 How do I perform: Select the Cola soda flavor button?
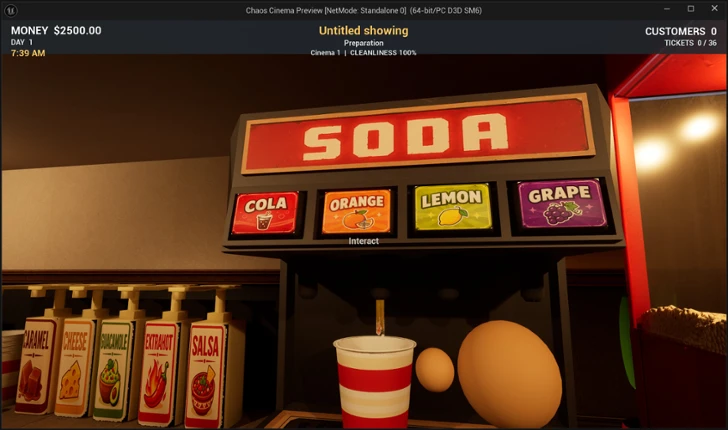click(x=265, y=213)
